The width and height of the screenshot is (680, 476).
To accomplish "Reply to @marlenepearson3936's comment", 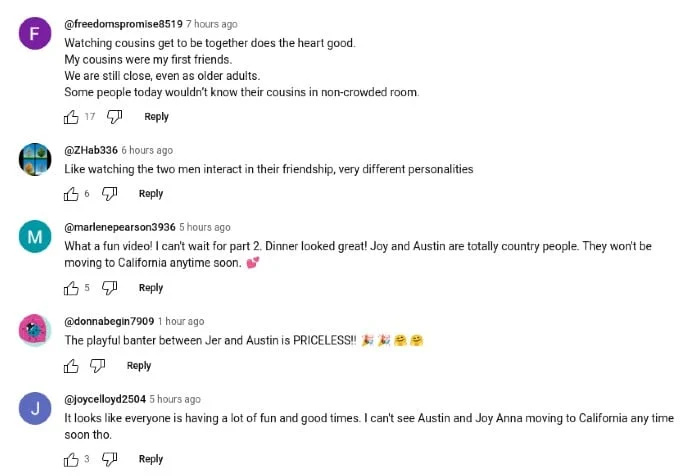I will pyautogui.click(x=150, y=288).
